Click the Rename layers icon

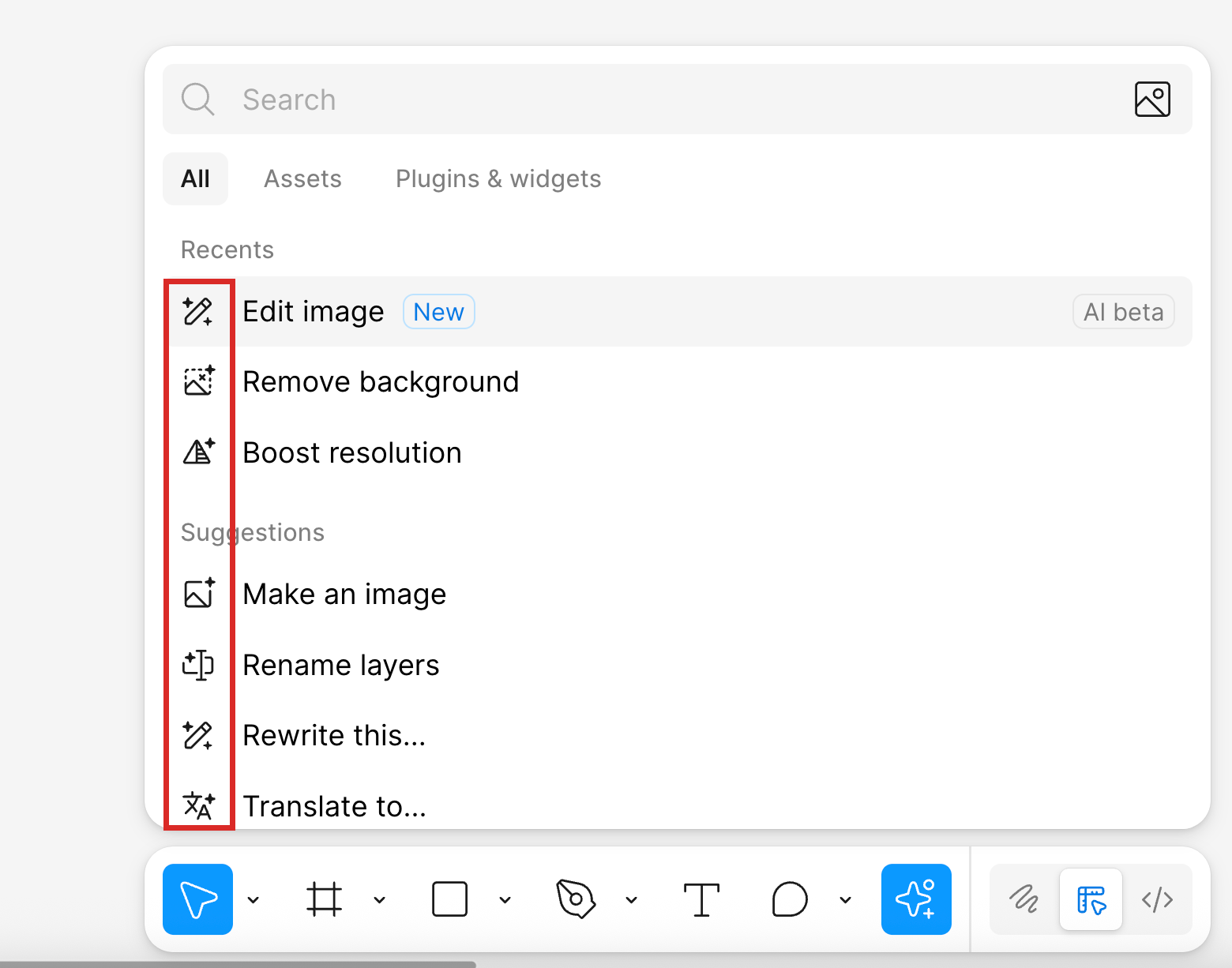tap(198, 665)
